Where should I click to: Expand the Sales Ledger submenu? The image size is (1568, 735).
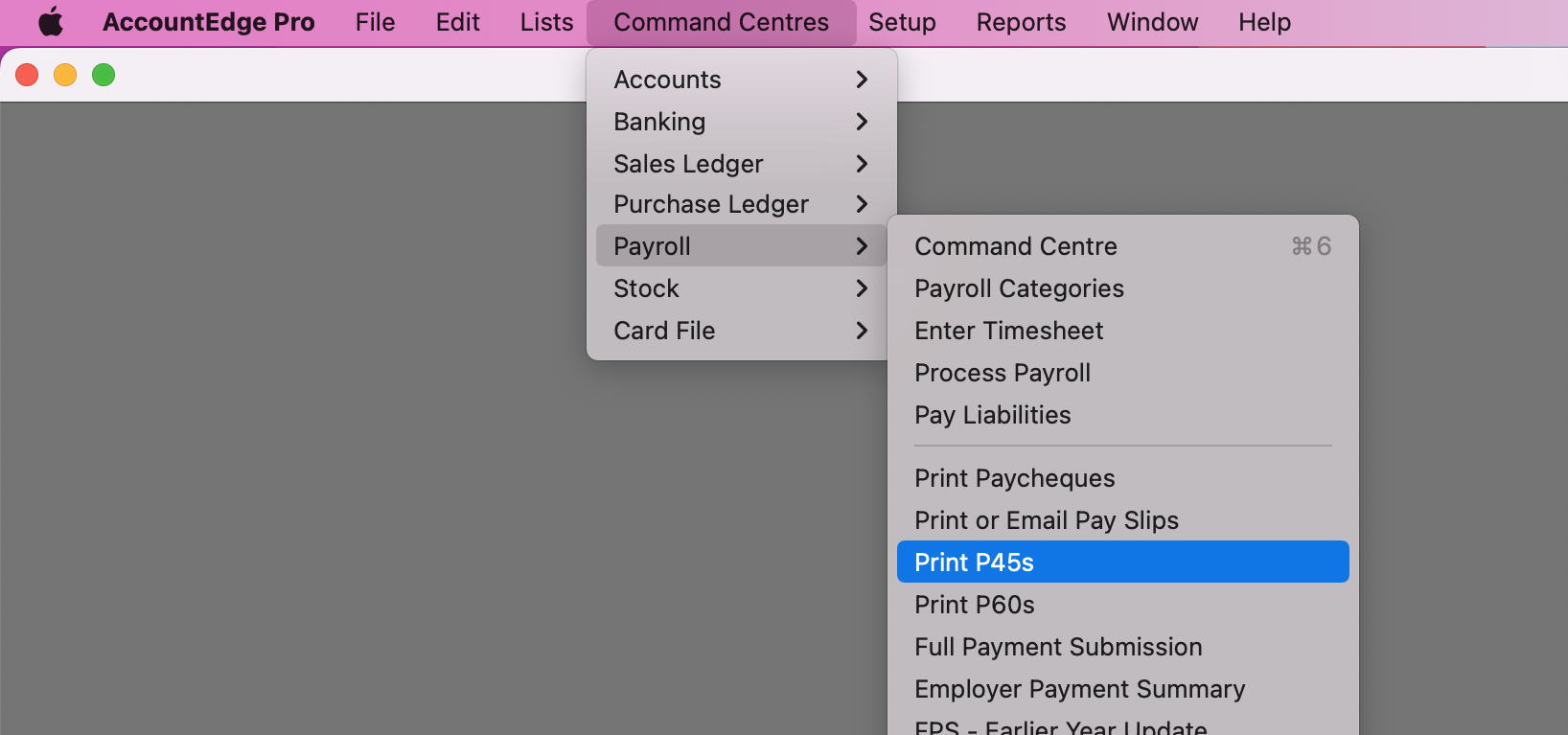coord(741,164)
